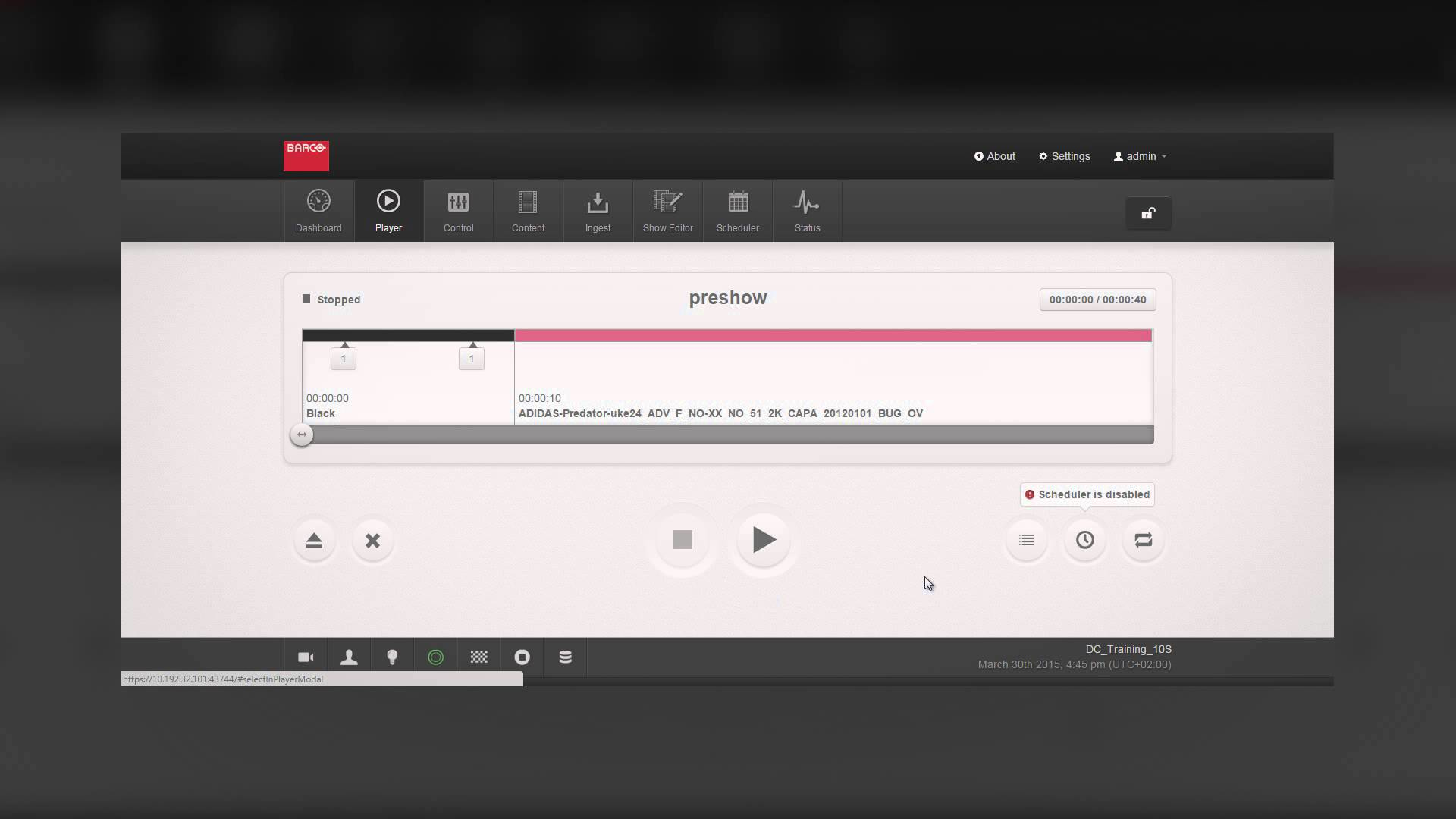1456x819 pixels.
Task: Click the timeline scrubber handle
Action: 302,435
